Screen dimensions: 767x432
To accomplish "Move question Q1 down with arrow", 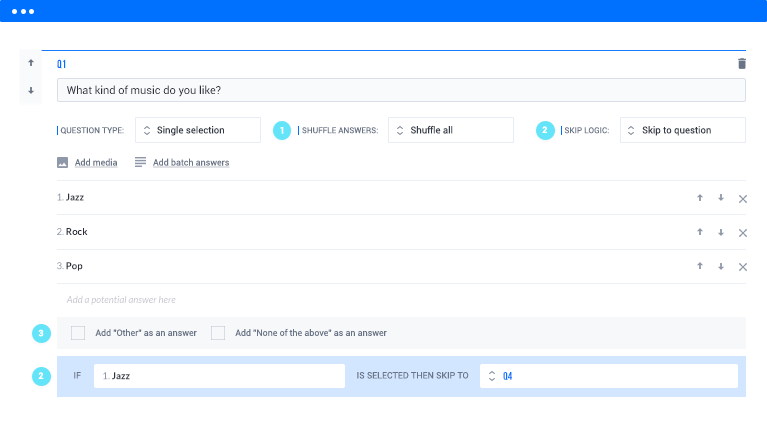I will pyautogui.click(x=31, y=91).
